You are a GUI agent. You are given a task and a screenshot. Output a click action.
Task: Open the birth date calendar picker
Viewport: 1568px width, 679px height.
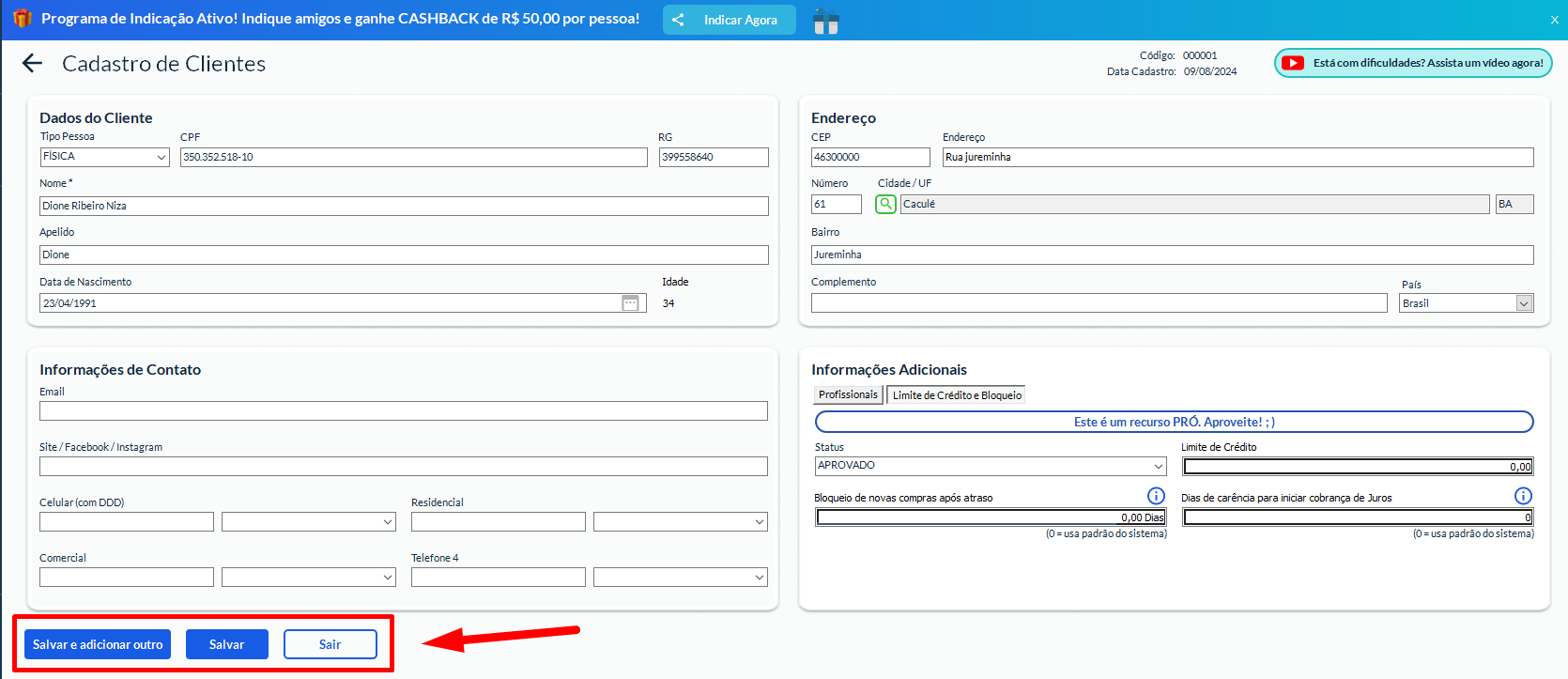[x=631, y=302]
